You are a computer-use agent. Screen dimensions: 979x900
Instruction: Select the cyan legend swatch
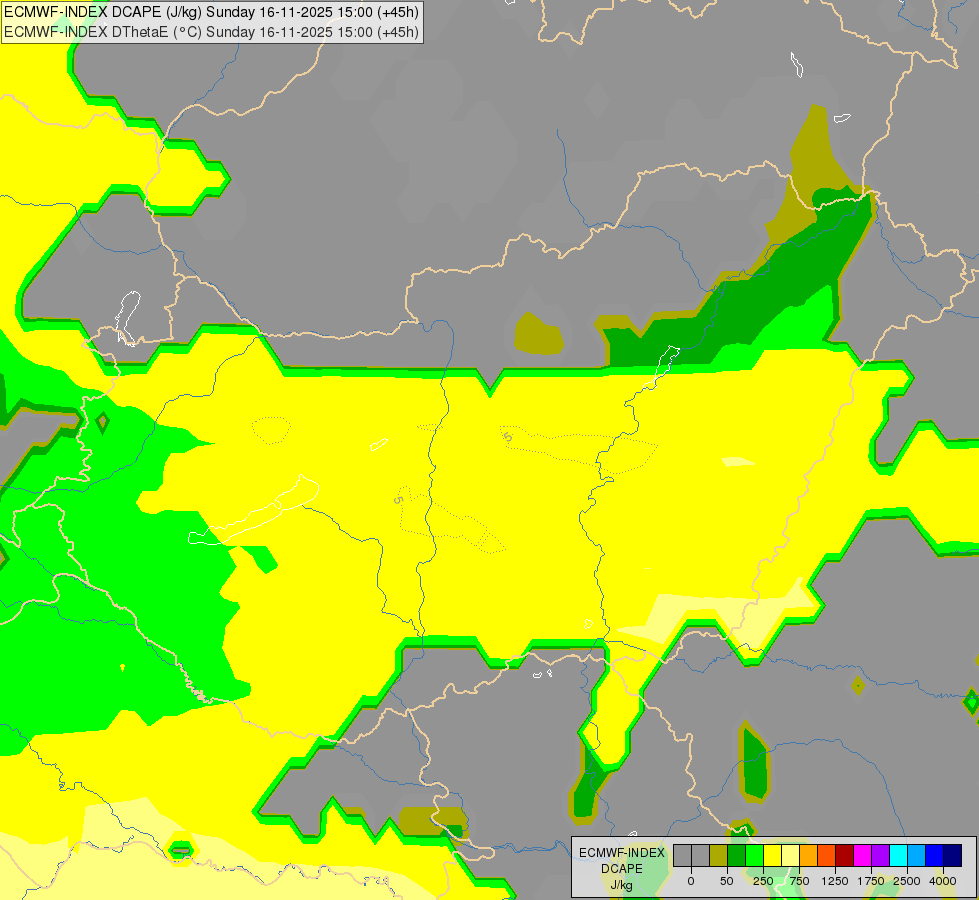coord(898,856)
